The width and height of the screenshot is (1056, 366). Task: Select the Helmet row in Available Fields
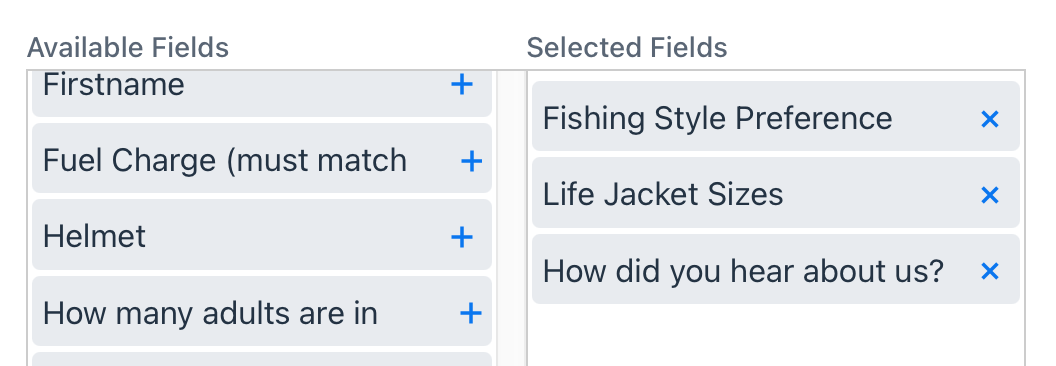(x=262, y=235)
